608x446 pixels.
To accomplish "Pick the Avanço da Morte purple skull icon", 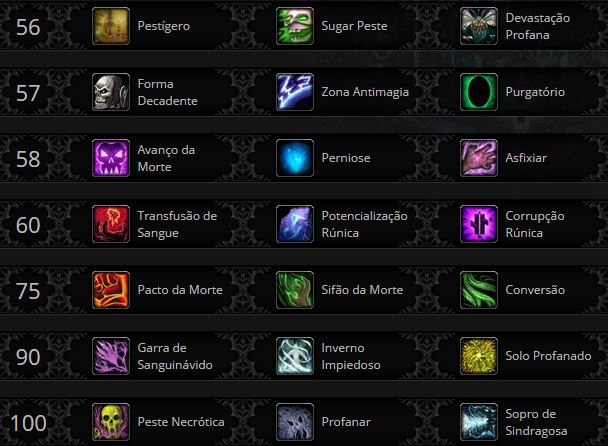I will pyautogui.click(x=111, y=158).
